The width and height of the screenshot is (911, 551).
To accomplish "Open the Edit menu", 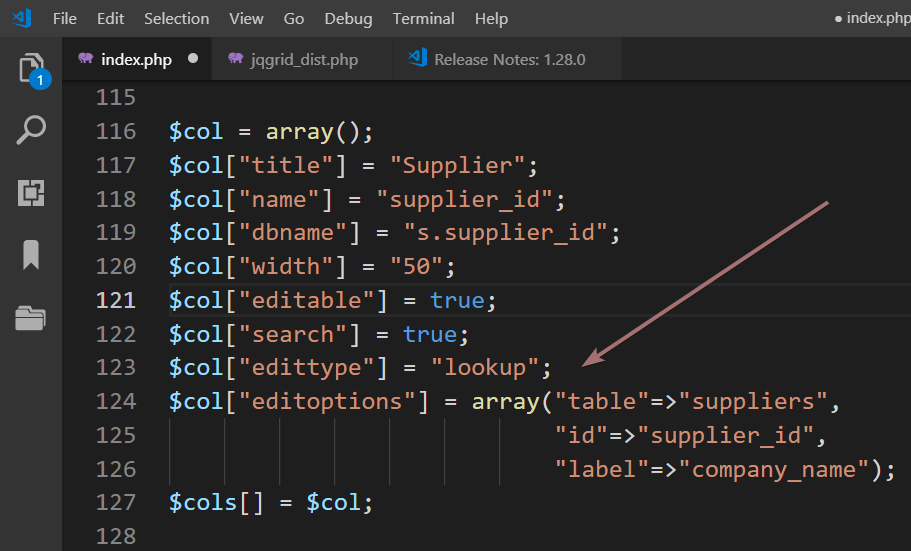I will coord(111,19).
